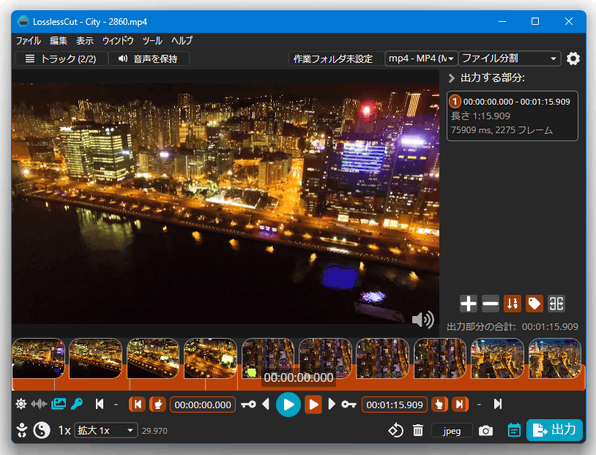Open settings gear icon
This screenshot has width=596, height=455.
pyautogui.click(x=573, y=59)
